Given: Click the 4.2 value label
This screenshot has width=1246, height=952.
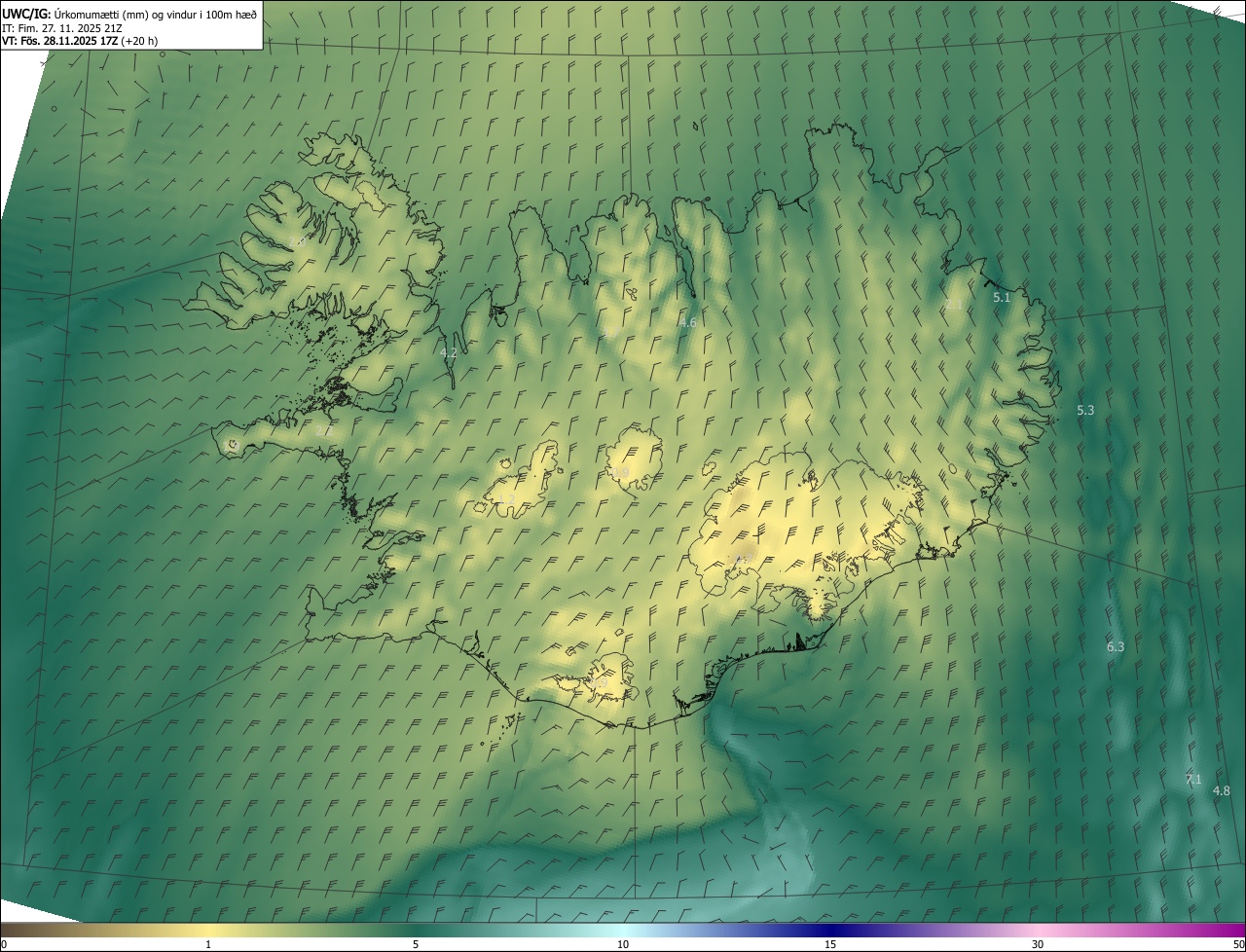Looking at the screenshot, I should coord(449,353).
